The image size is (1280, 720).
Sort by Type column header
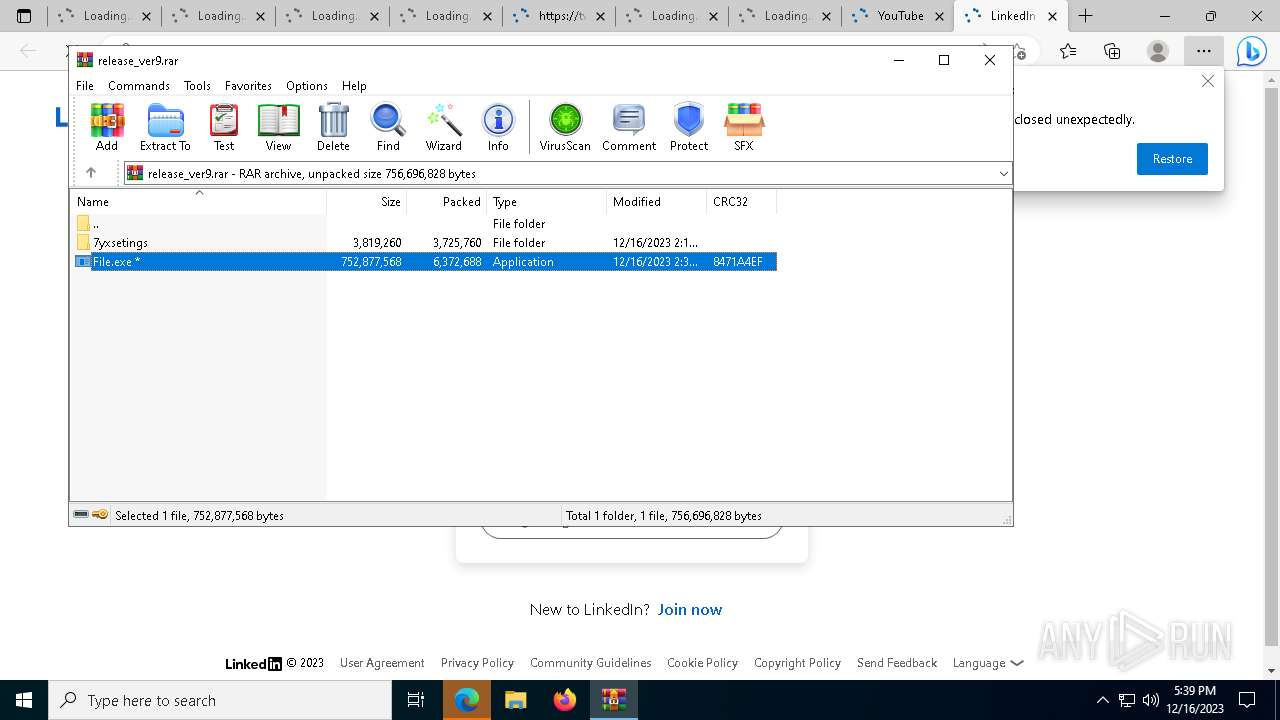click(547, 202)
